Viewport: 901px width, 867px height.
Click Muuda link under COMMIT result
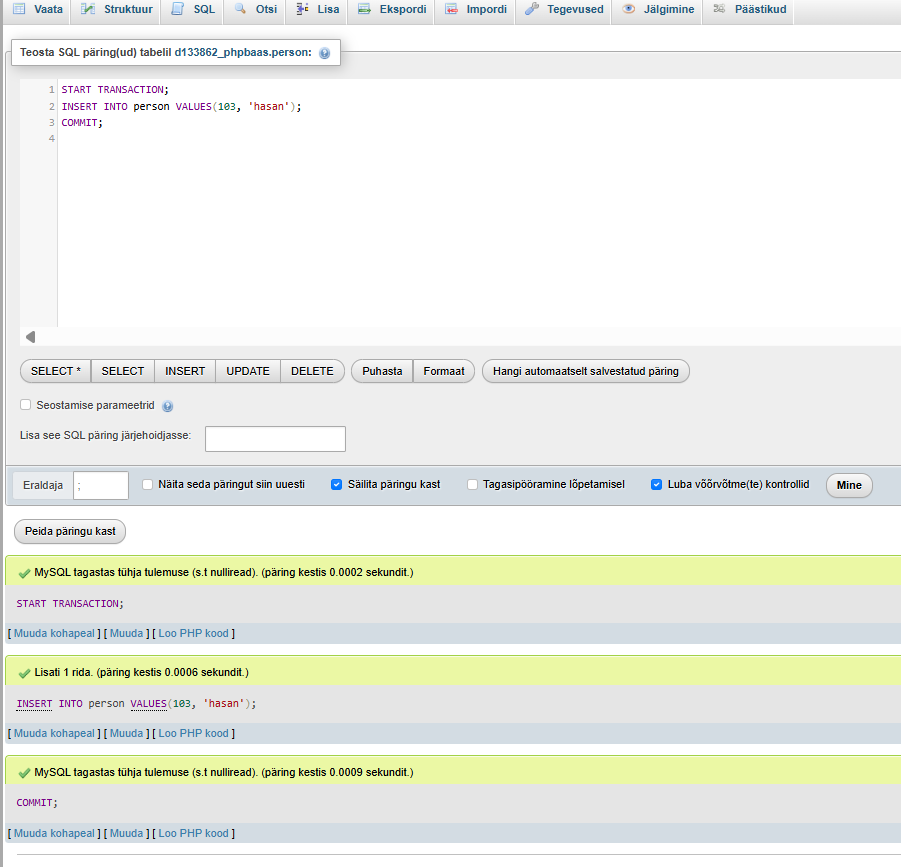(x=126, y=833)
